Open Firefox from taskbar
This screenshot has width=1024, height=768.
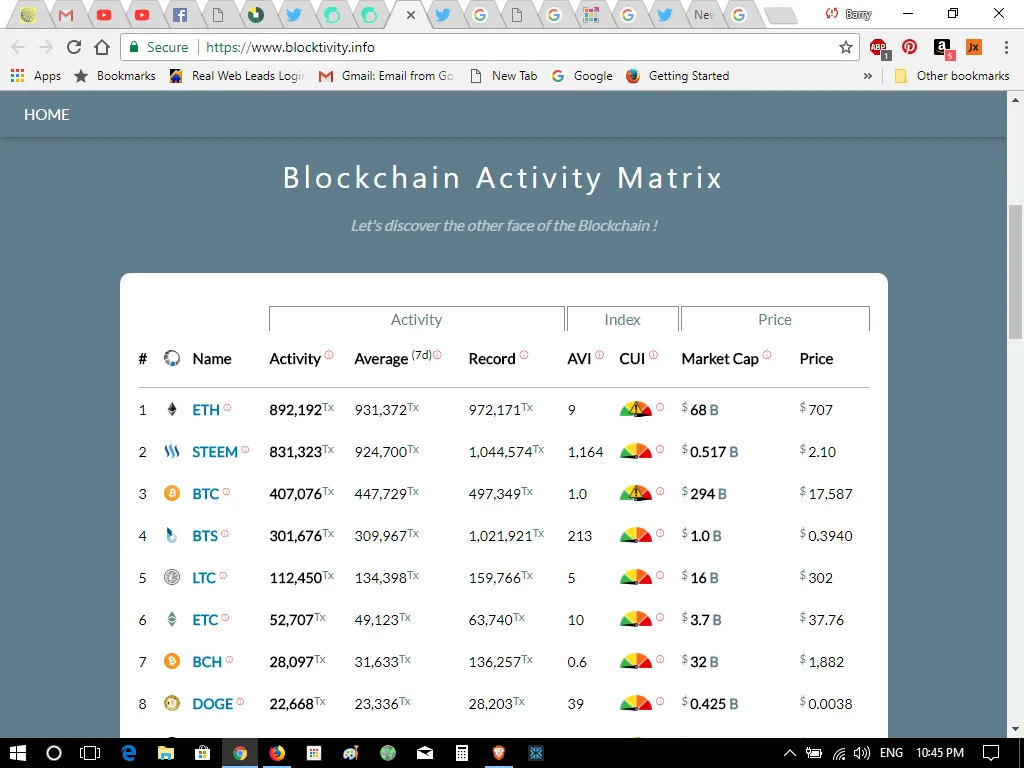pos(277,753)
